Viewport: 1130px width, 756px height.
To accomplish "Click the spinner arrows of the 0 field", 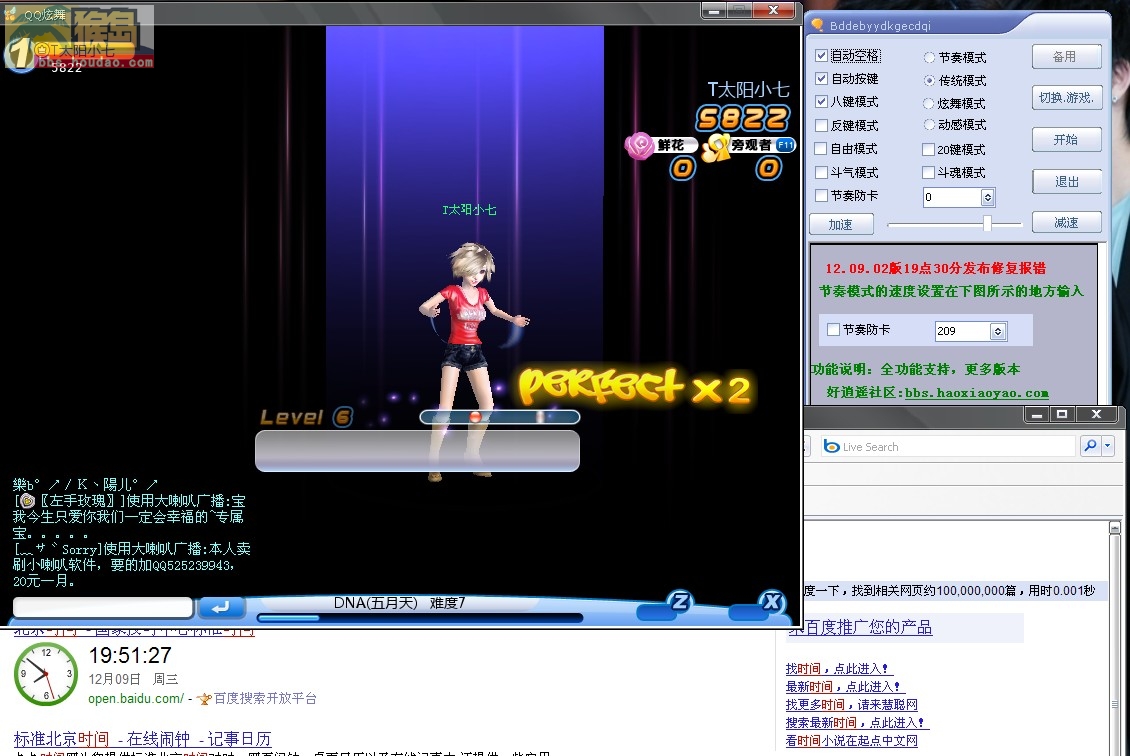I will coord(987,197).
